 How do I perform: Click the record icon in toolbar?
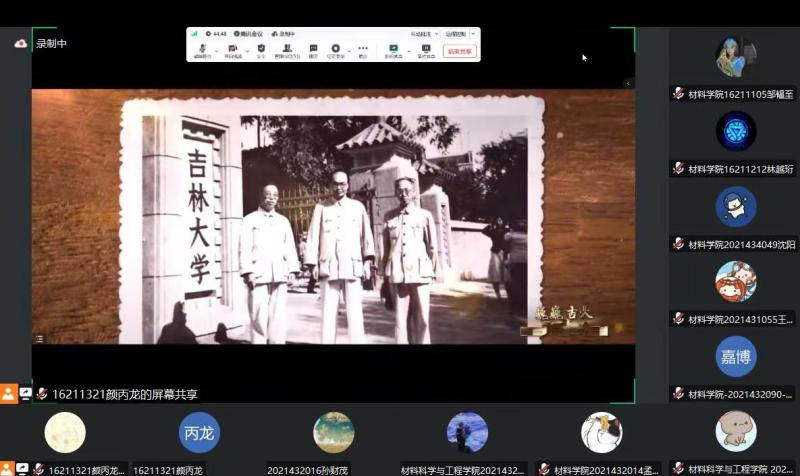coord(336,49)
